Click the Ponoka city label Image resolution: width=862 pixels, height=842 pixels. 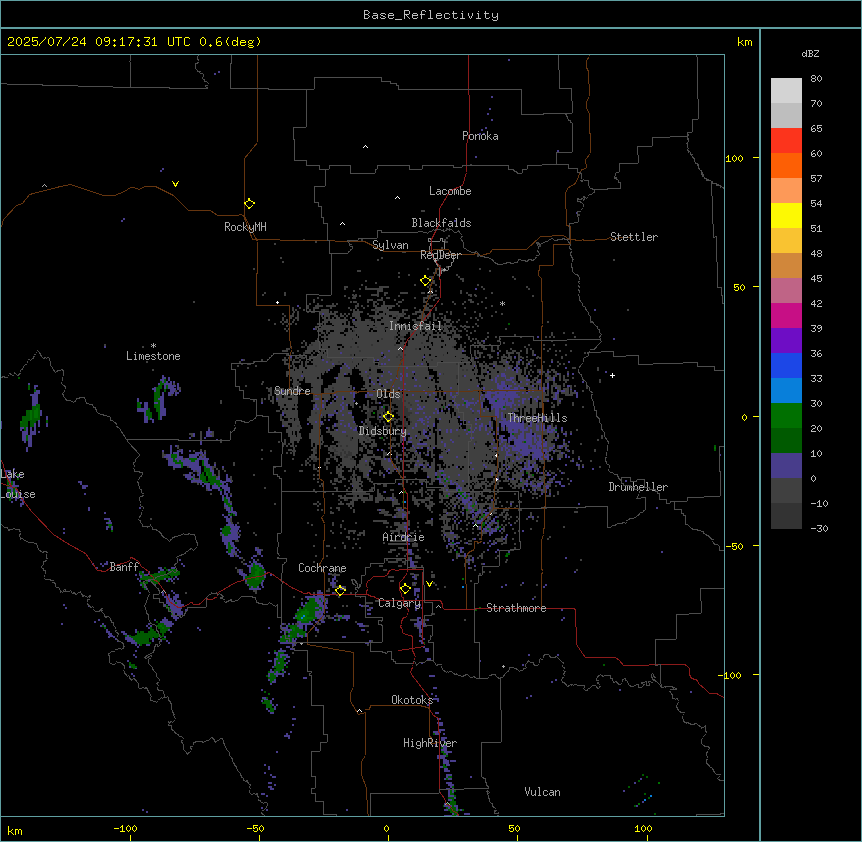tap(480, 136)
